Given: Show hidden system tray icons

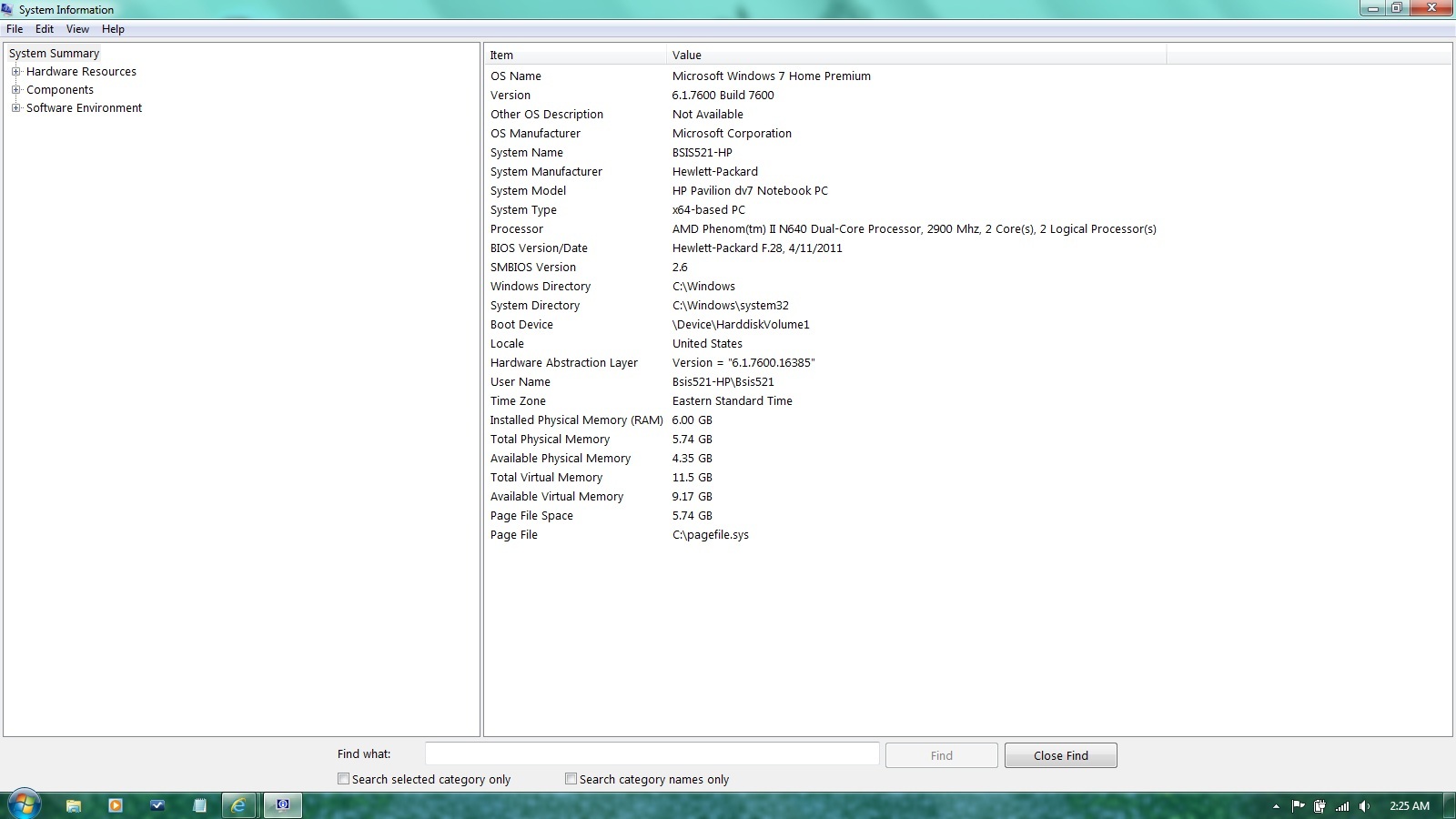Looking at the screenshot, I should point(1276,805).
